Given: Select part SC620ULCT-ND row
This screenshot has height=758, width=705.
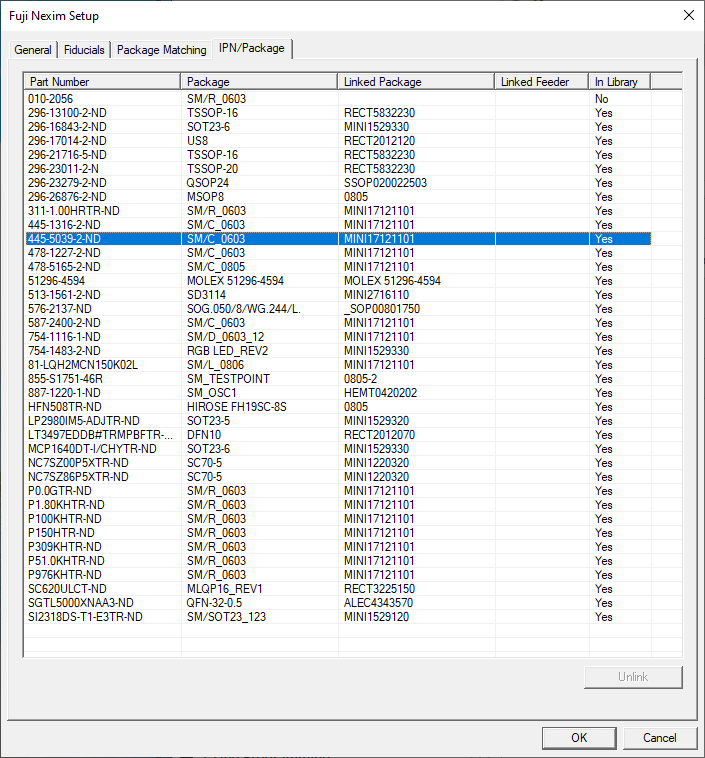Looking at the screenshot, I should pyautogui.click(x=338, y=589).
